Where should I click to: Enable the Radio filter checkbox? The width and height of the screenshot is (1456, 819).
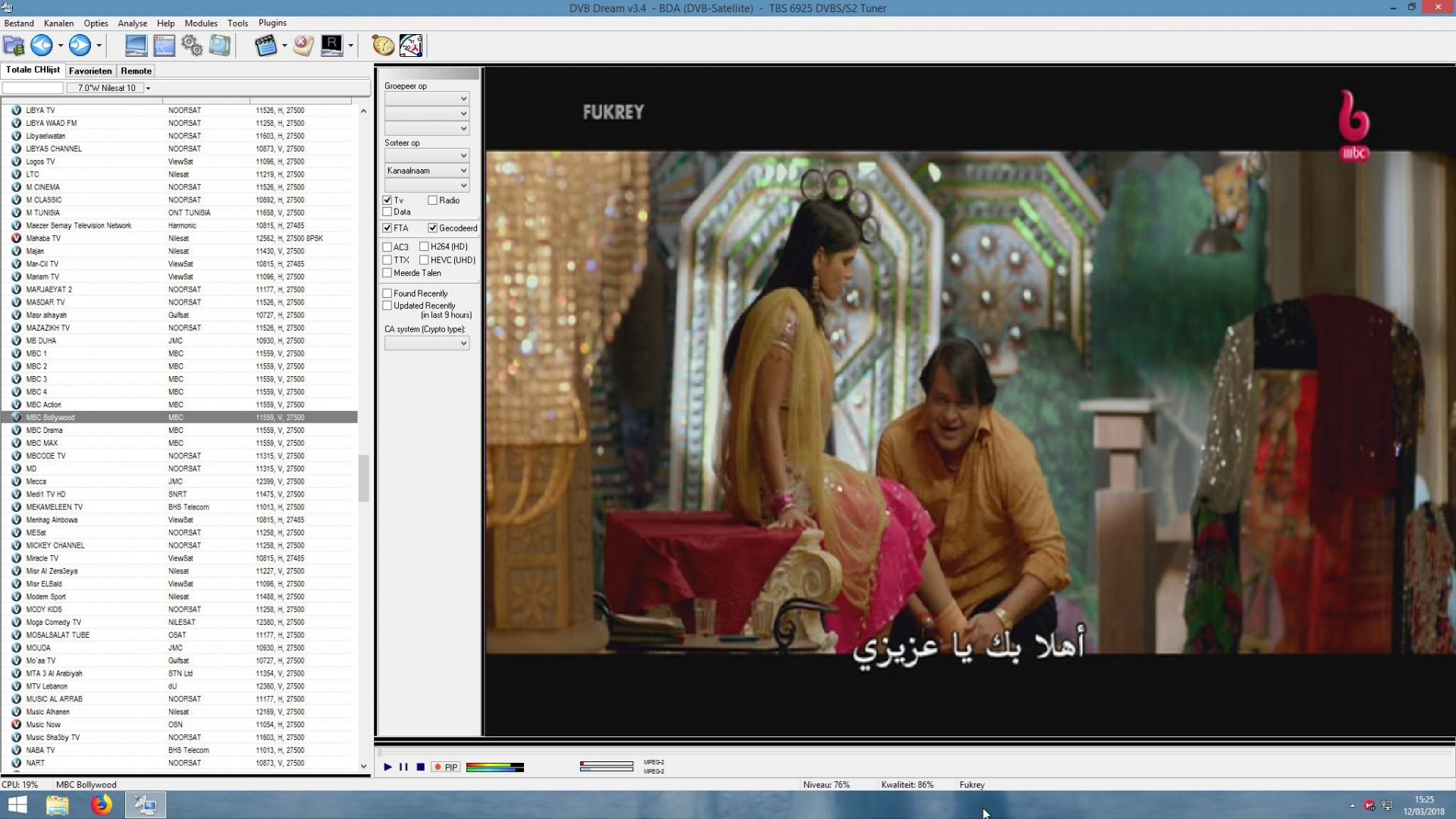pos(434,200)
